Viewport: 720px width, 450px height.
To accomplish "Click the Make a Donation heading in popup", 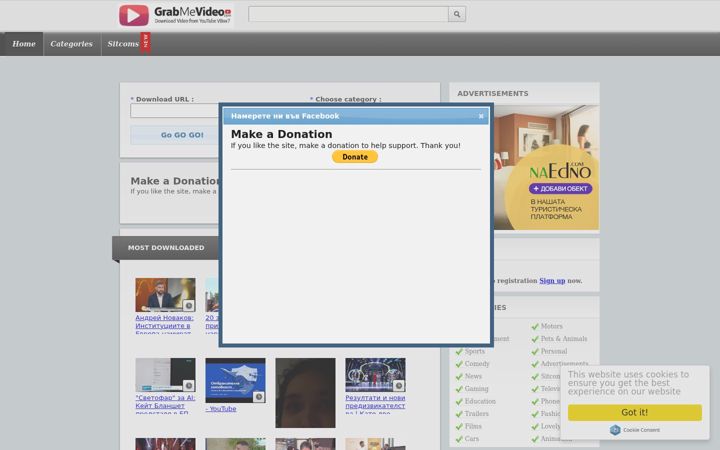I will point(281,134).
